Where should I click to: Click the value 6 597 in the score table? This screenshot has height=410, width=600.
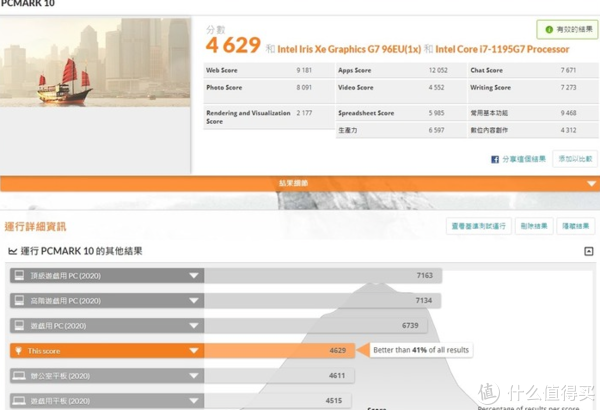pos(436,130)
